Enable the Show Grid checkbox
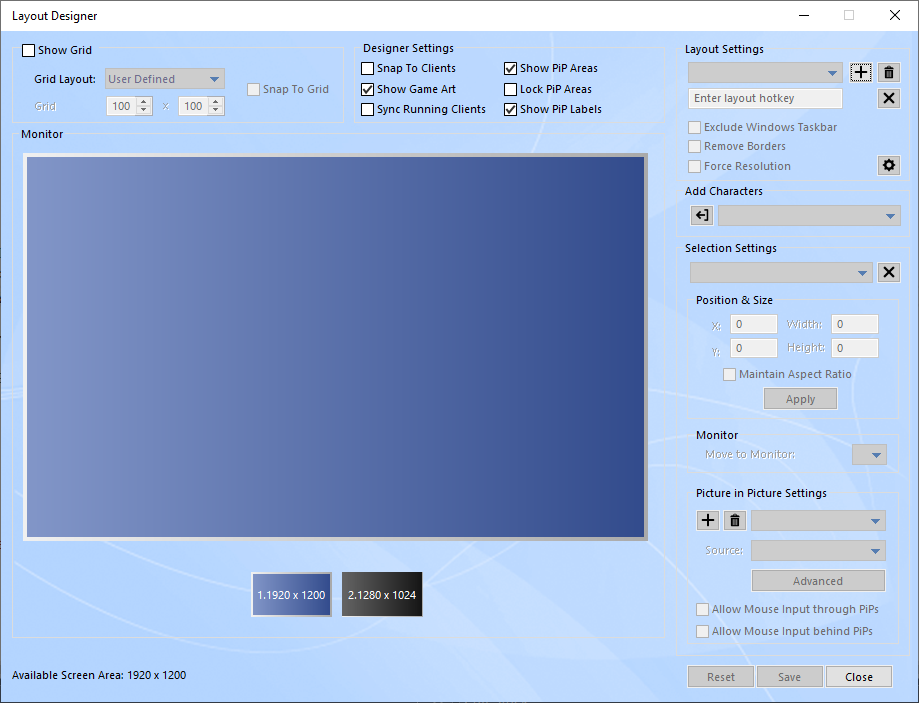919x703 pixels. (x=28, y=51)
